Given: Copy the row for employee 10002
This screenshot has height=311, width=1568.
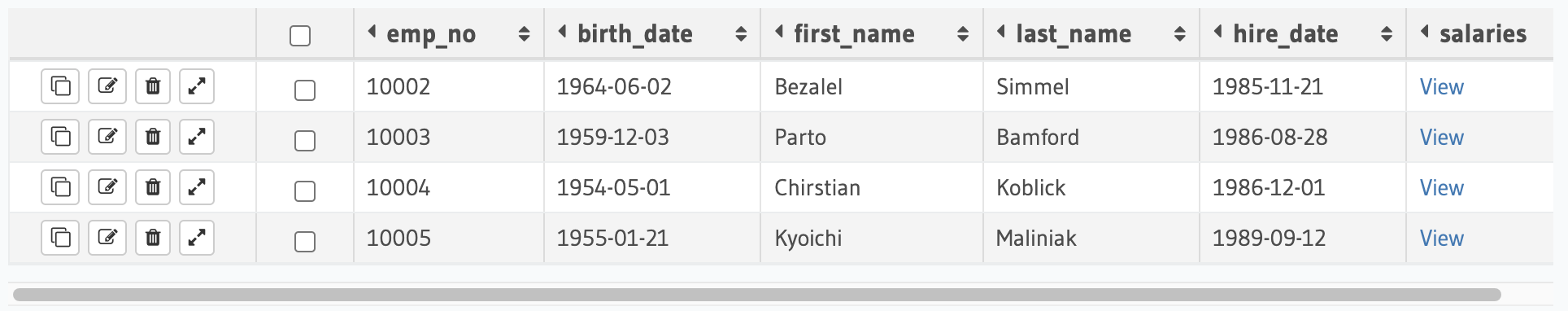Looking at the screenshot, I should [x=60, y=86].
